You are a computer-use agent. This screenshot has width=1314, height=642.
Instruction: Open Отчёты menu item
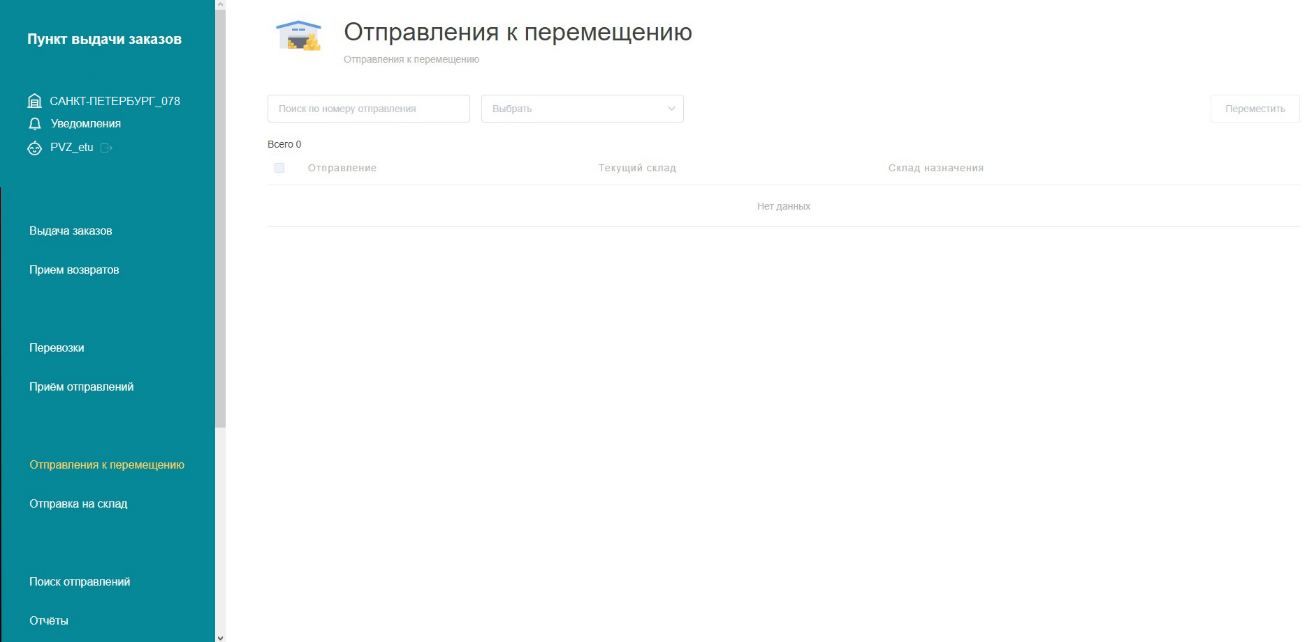(49, 621)
